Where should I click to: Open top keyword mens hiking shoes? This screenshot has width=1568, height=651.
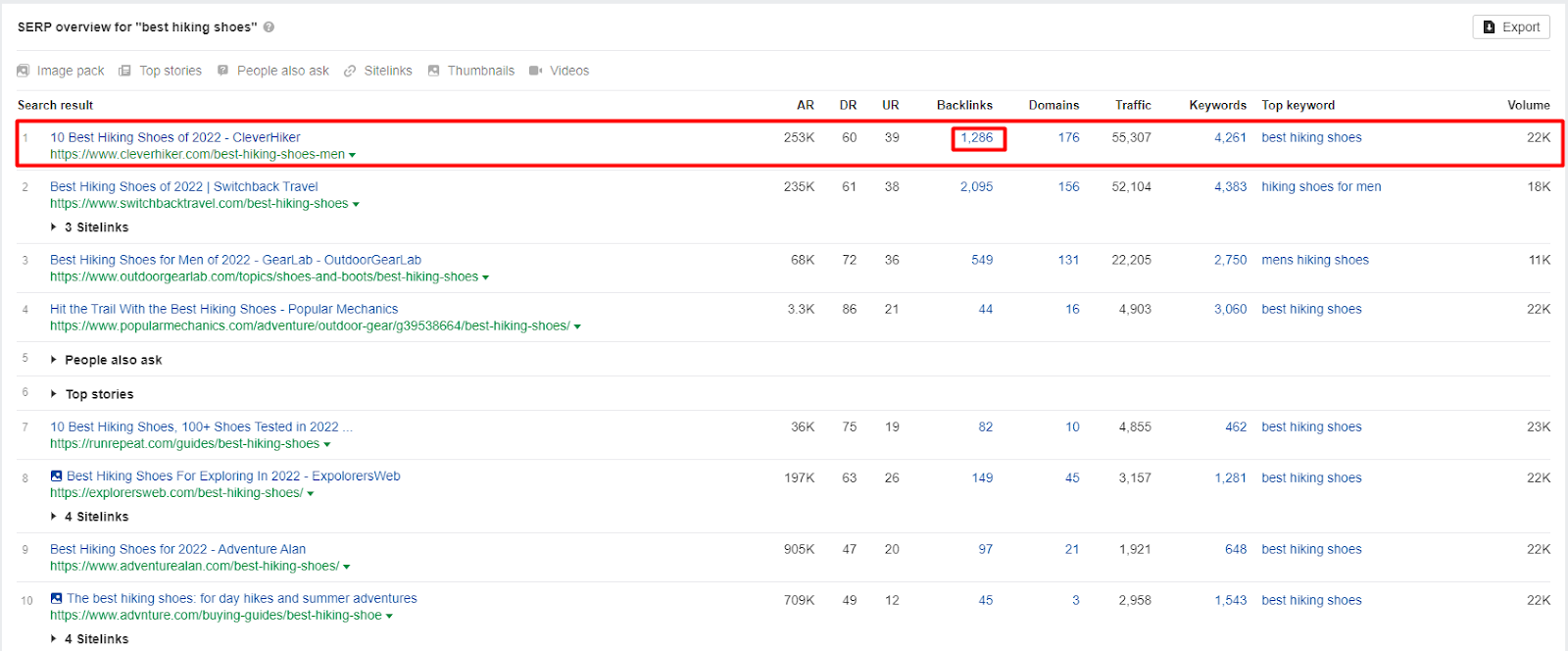coord(1315,260)
